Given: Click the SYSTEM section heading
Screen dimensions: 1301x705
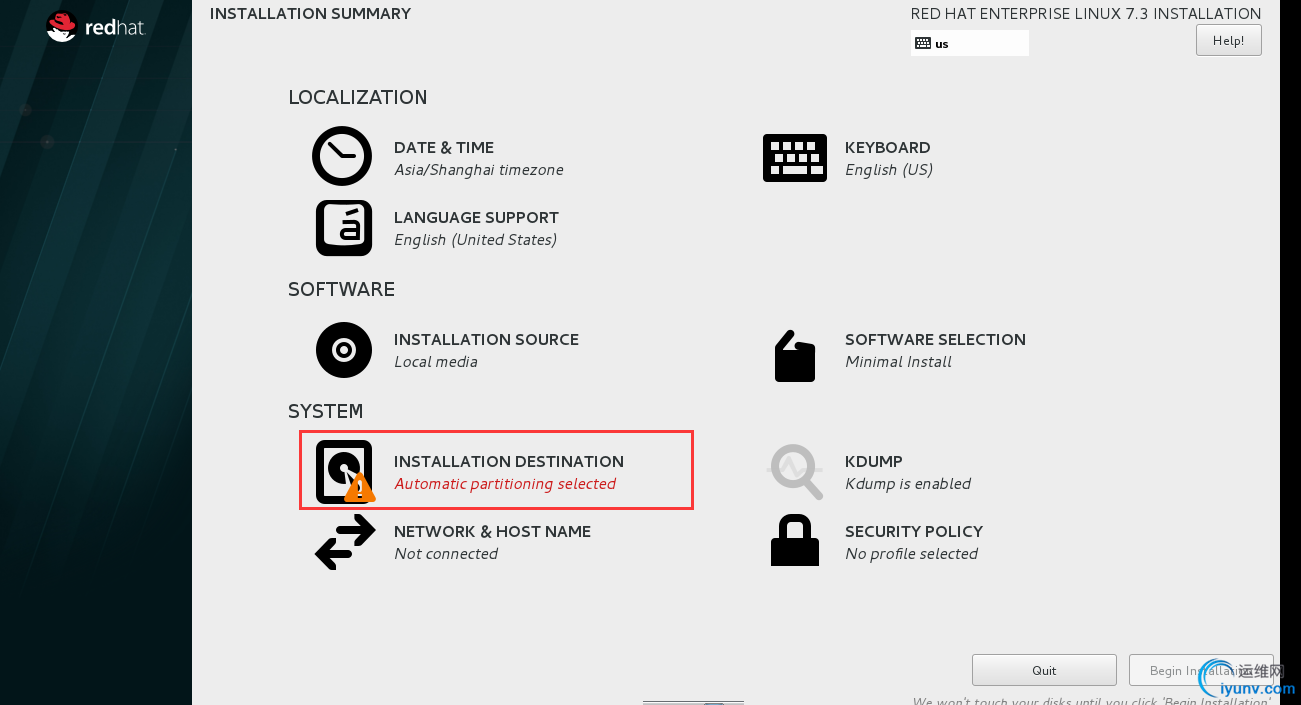Looking at the screenshot, I should [325, 412].
